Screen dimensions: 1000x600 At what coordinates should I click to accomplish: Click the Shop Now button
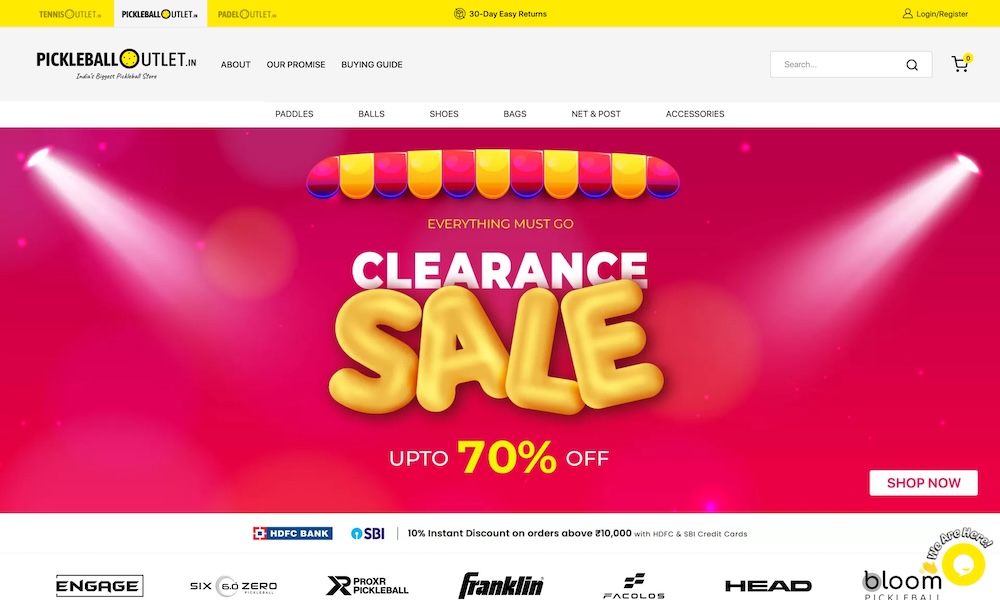(923, 483)
